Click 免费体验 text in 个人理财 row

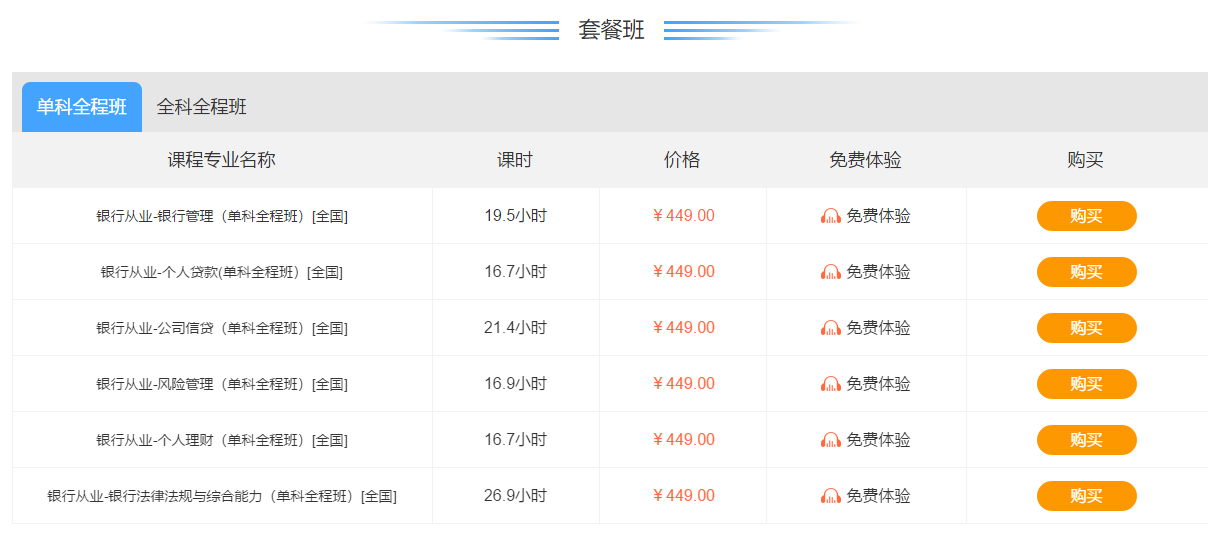[x=879, y=440]
